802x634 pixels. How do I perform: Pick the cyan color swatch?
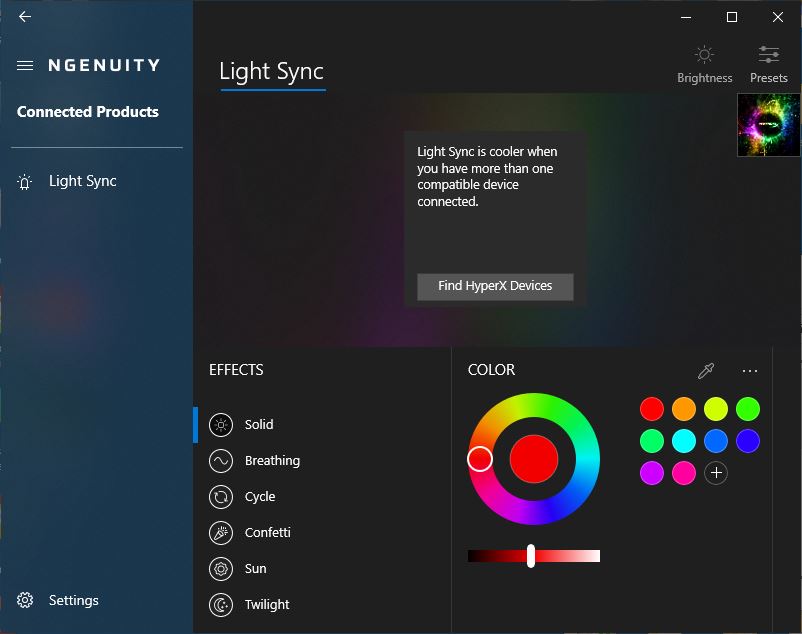pyautogui.click(x=684, y=441)
